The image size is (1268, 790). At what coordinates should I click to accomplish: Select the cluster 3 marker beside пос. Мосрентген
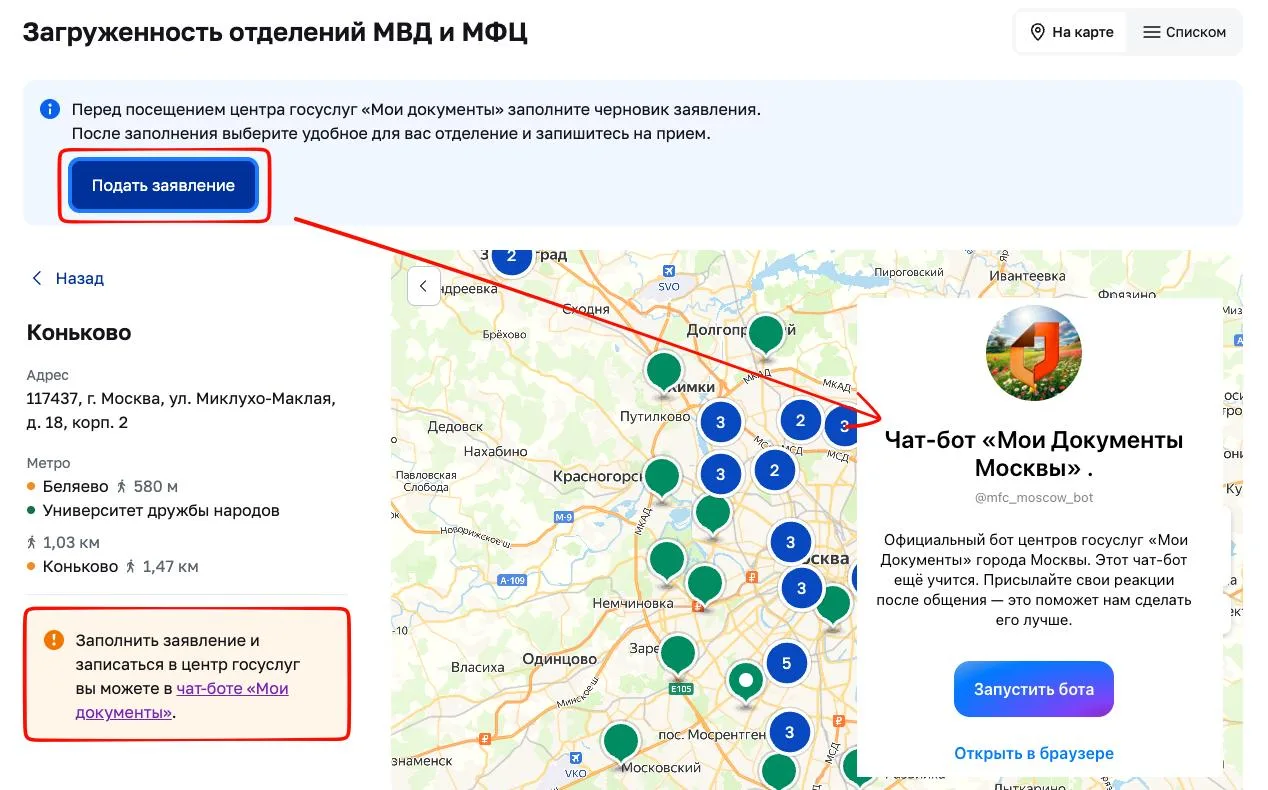789,732
